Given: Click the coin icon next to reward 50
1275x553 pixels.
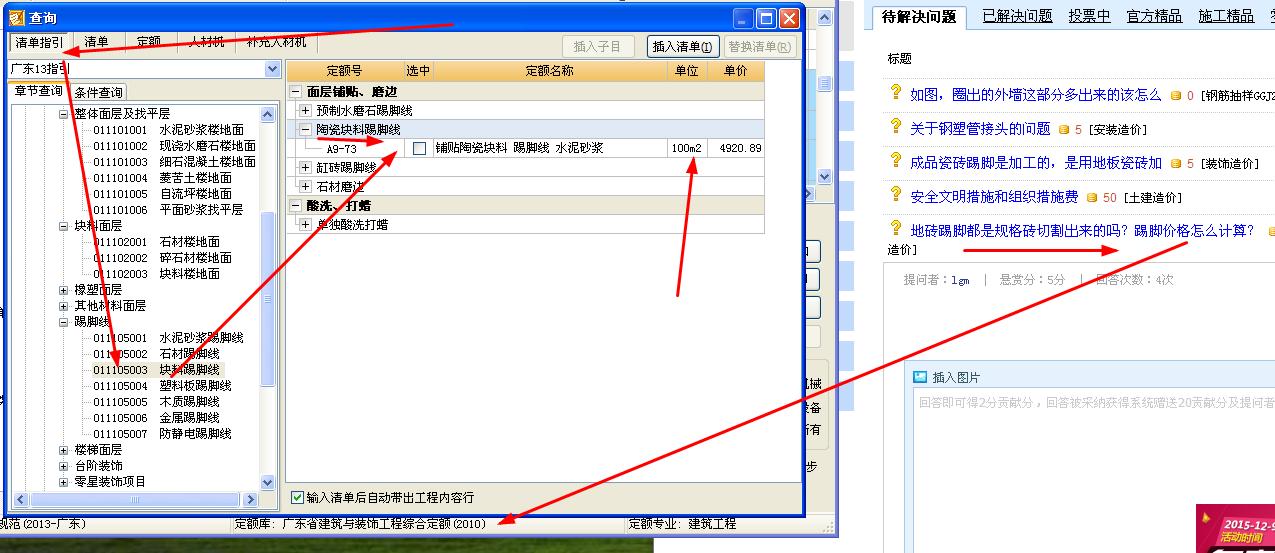Looking at the screenshot, I should (1092, 198).
